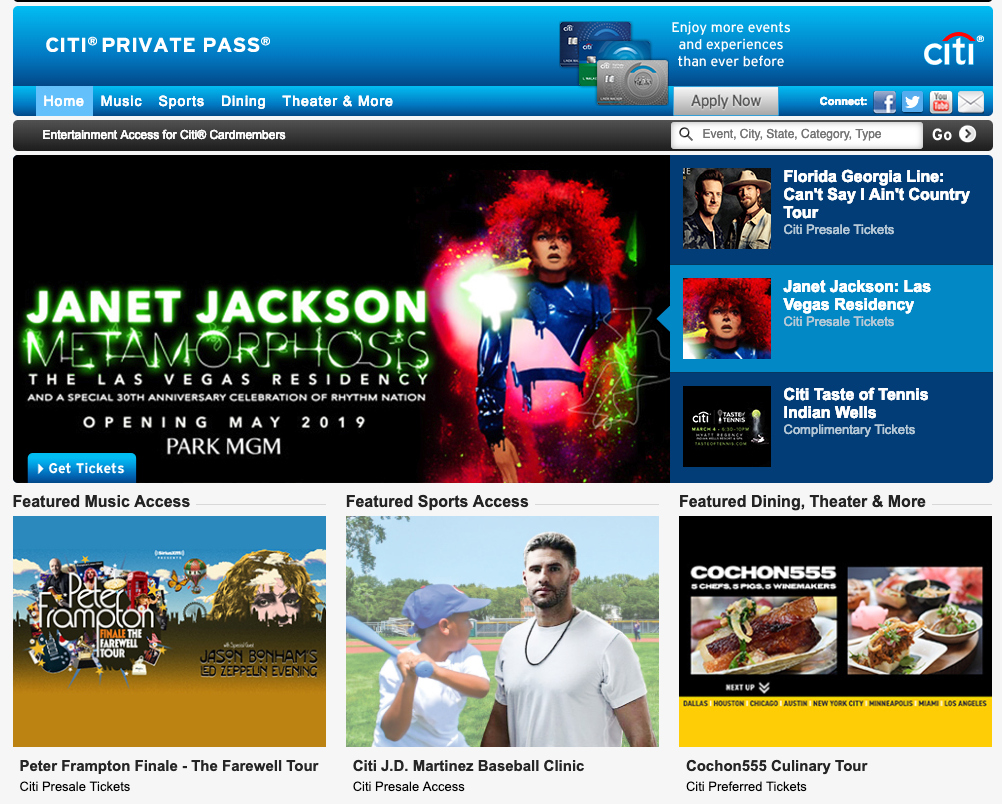Select the Florida Georgia Line thumbnail
1002x804 pixels.
tap(727, 208)
